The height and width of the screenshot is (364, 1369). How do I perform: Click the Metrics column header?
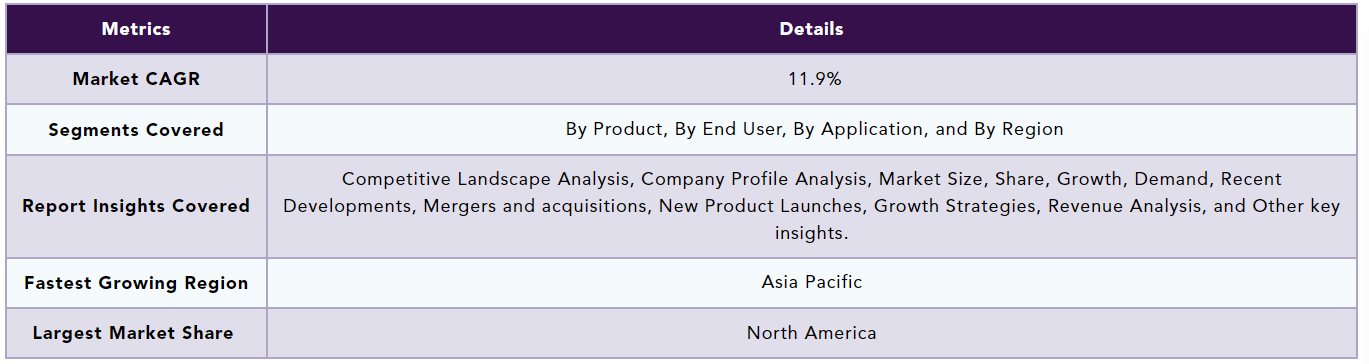point(136,29)
